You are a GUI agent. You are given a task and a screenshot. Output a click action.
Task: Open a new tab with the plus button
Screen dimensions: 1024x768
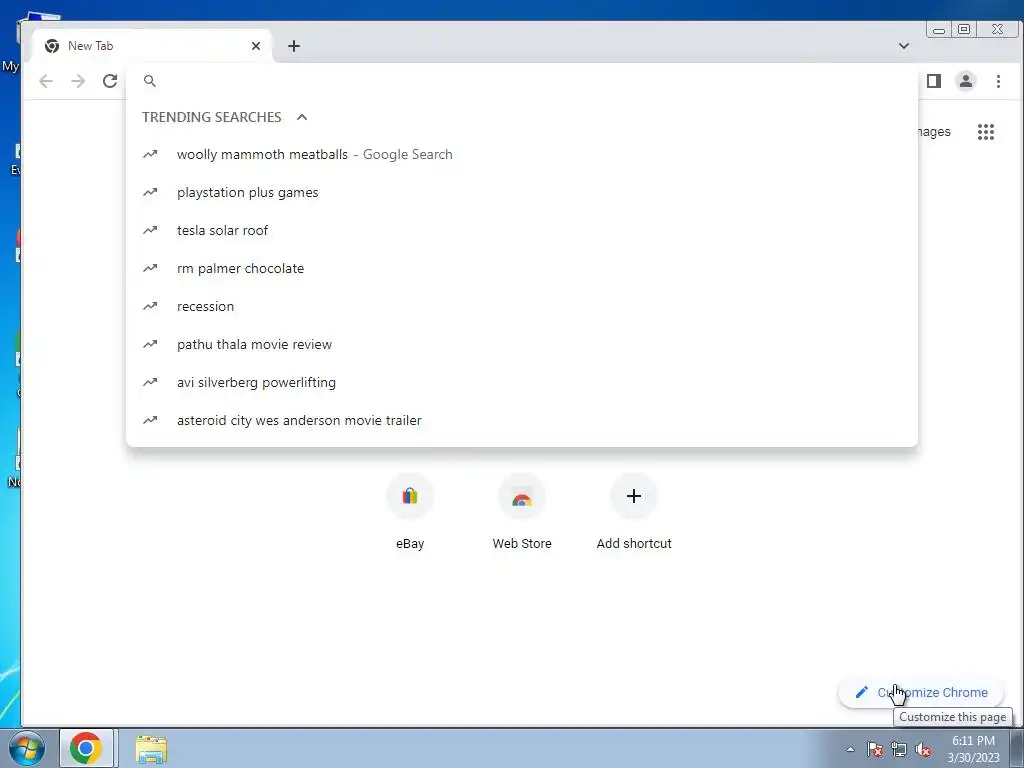click(x=294, y=46)
